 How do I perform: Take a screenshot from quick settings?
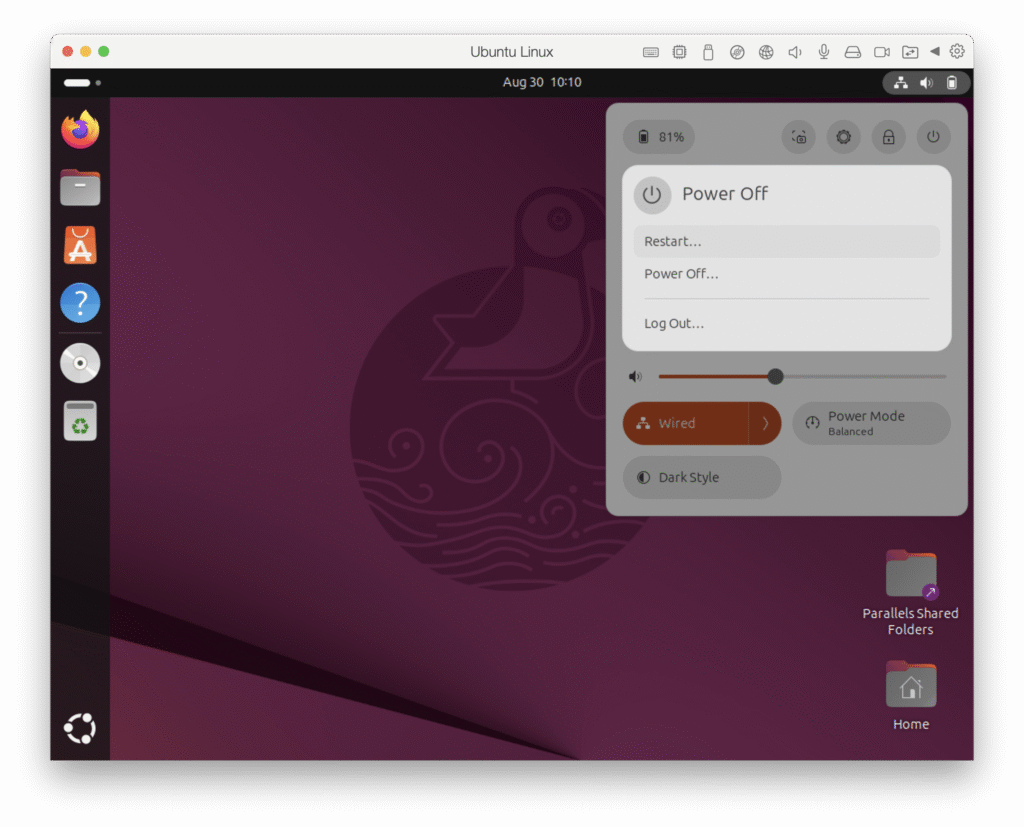tap(799, 137)
